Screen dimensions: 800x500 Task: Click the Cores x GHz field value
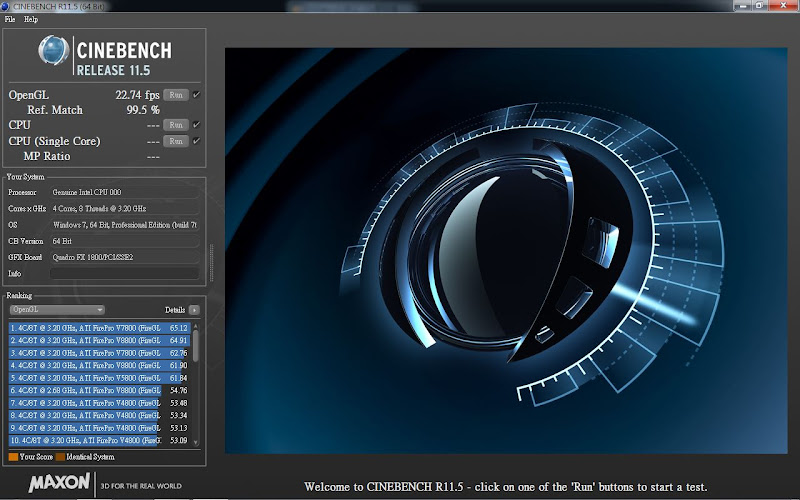(124, 209)
